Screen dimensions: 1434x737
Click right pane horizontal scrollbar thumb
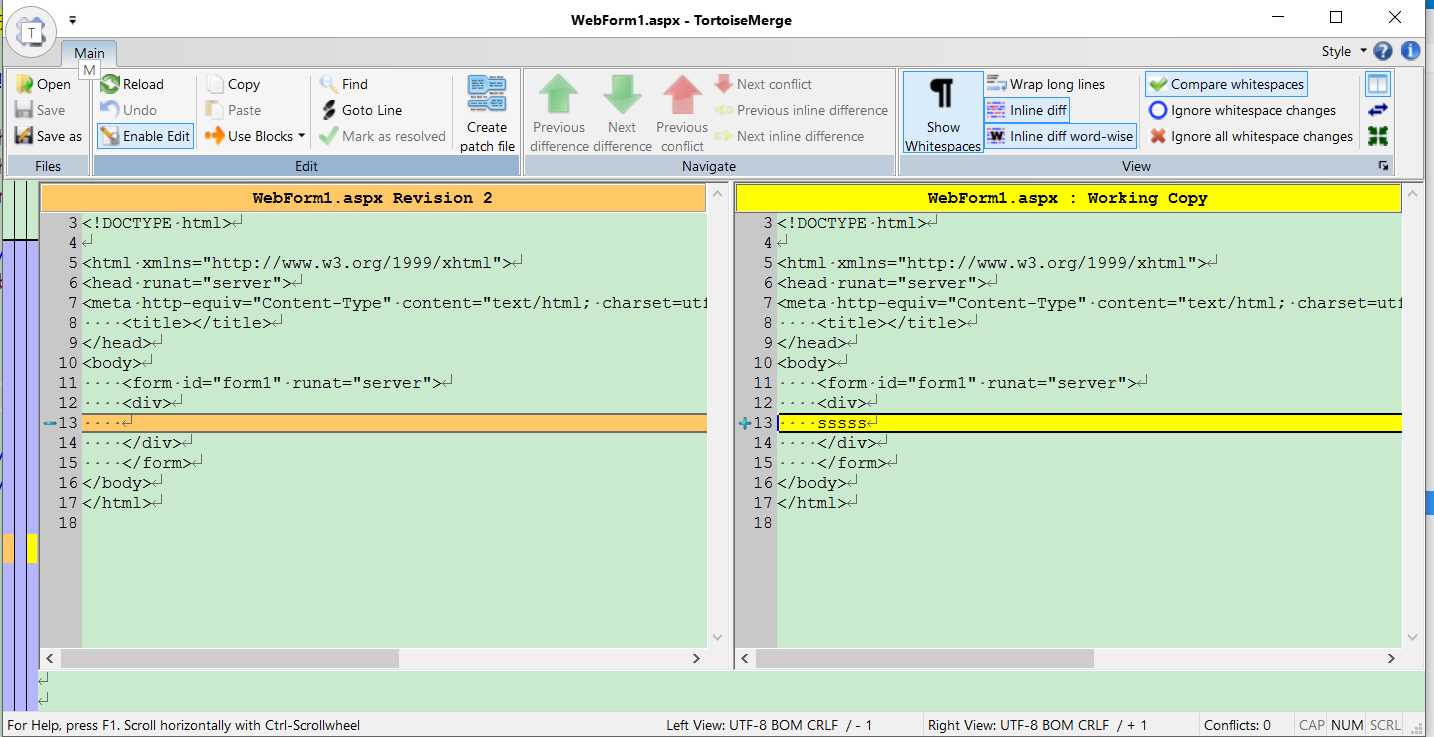tap(925, 659)
